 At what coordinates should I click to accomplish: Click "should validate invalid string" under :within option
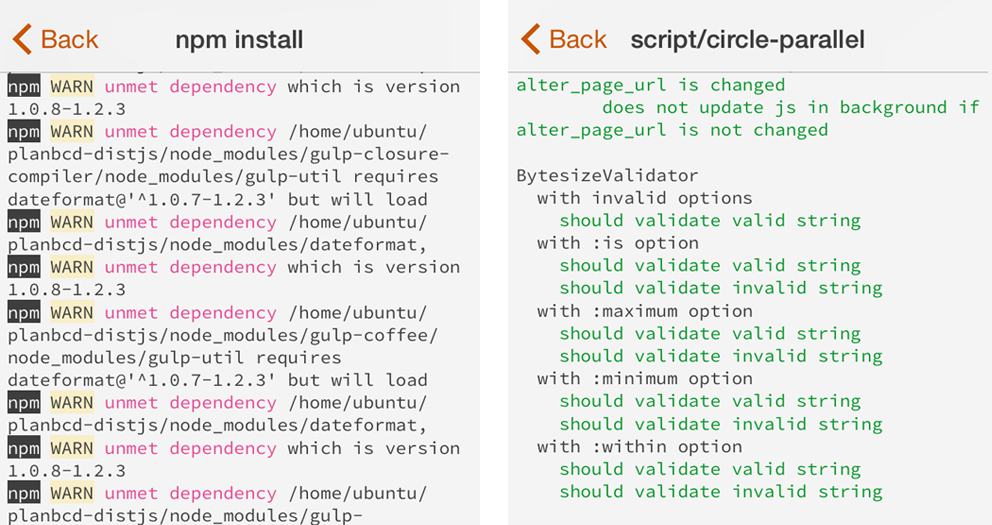click(x=720, y=492)
